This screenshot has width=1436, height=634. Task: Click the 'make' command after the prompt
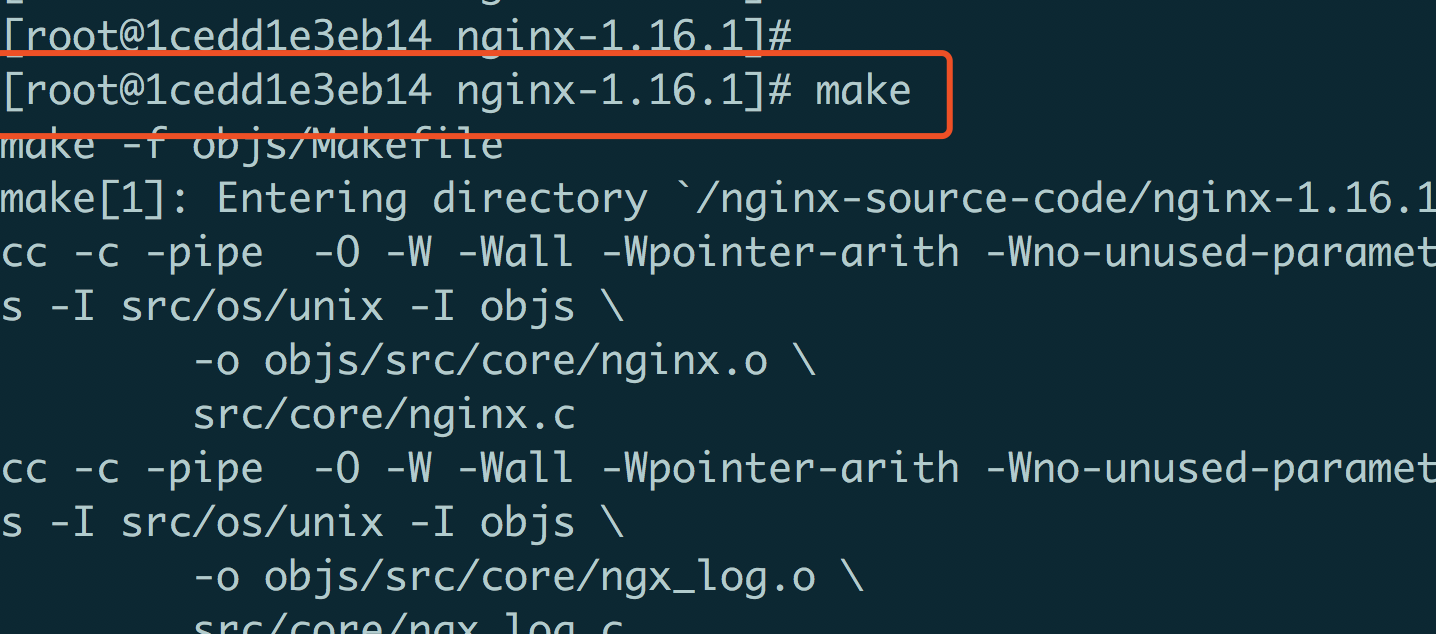coord(863,91)
